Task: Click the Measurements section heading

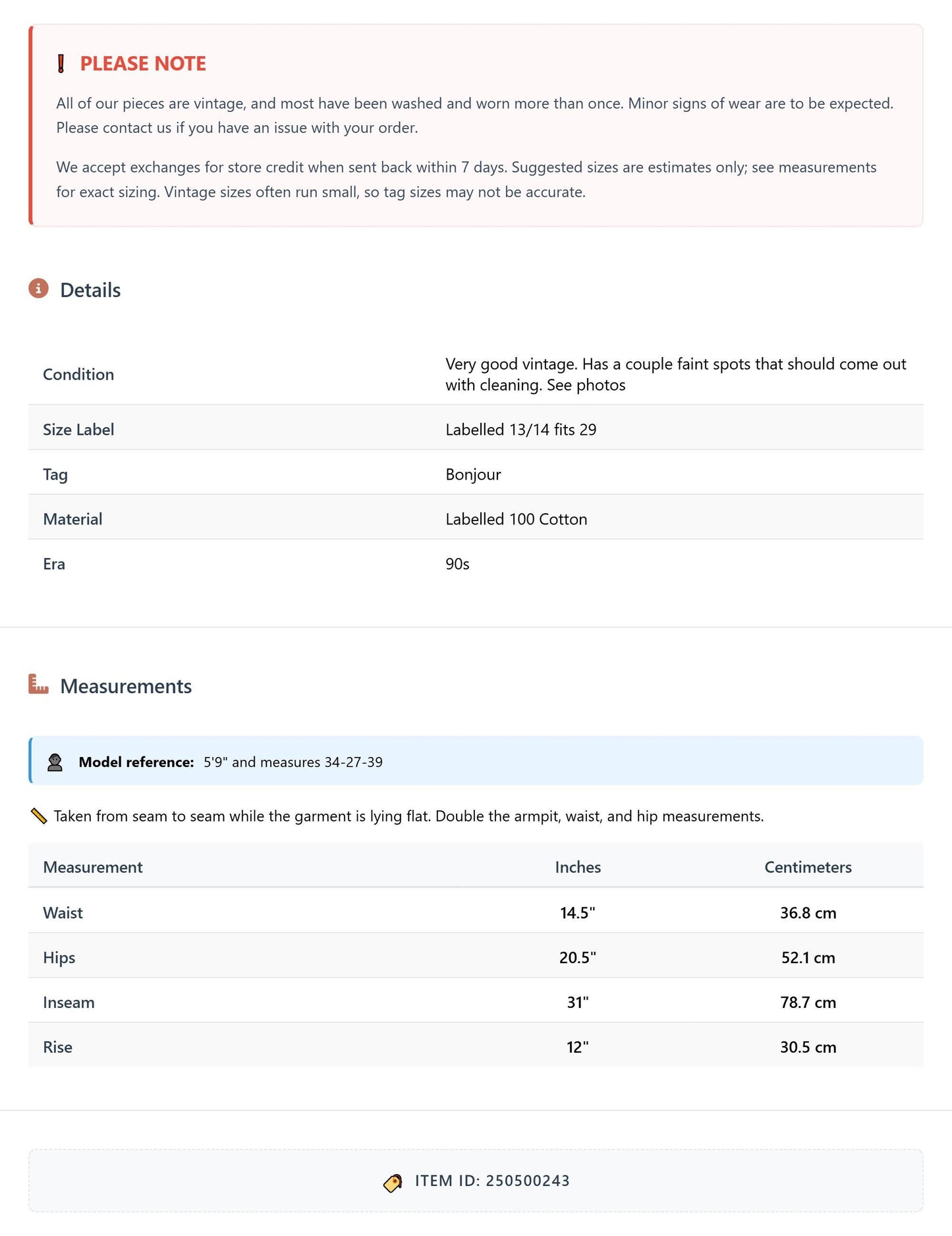Action: pos(126,687)
